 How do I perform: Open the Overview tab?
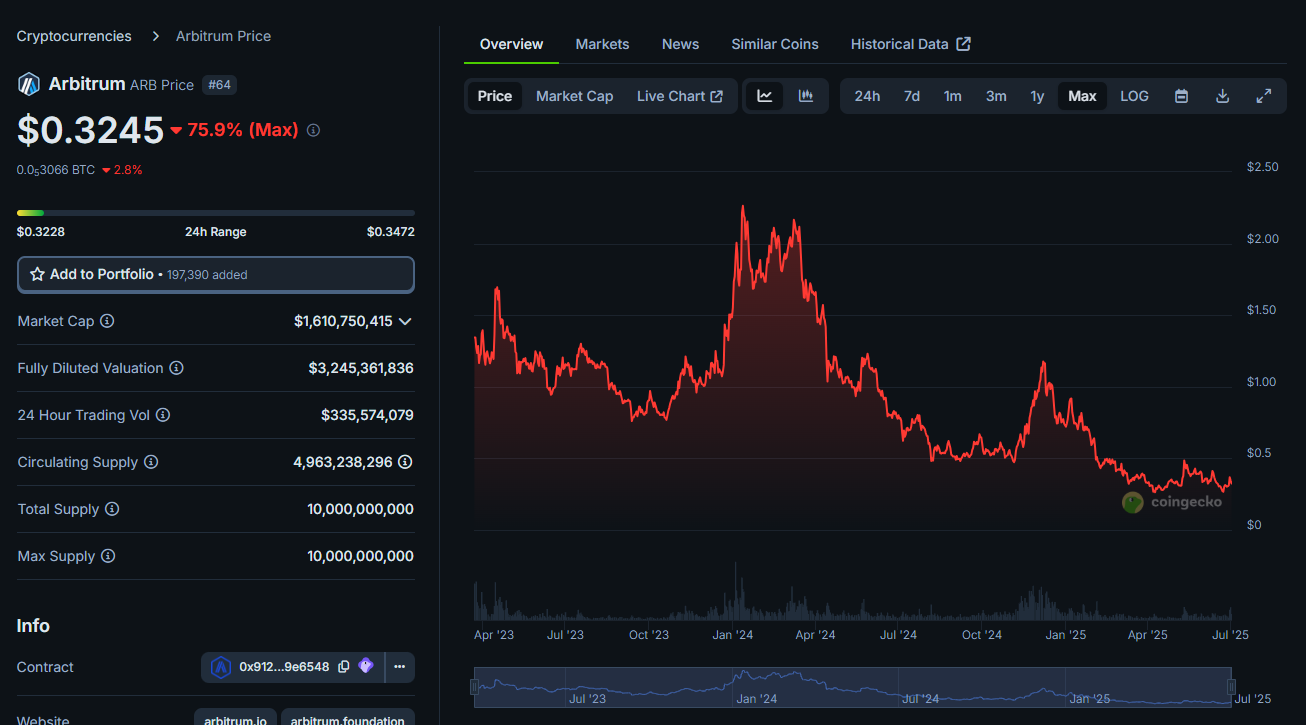coord(512,44)
